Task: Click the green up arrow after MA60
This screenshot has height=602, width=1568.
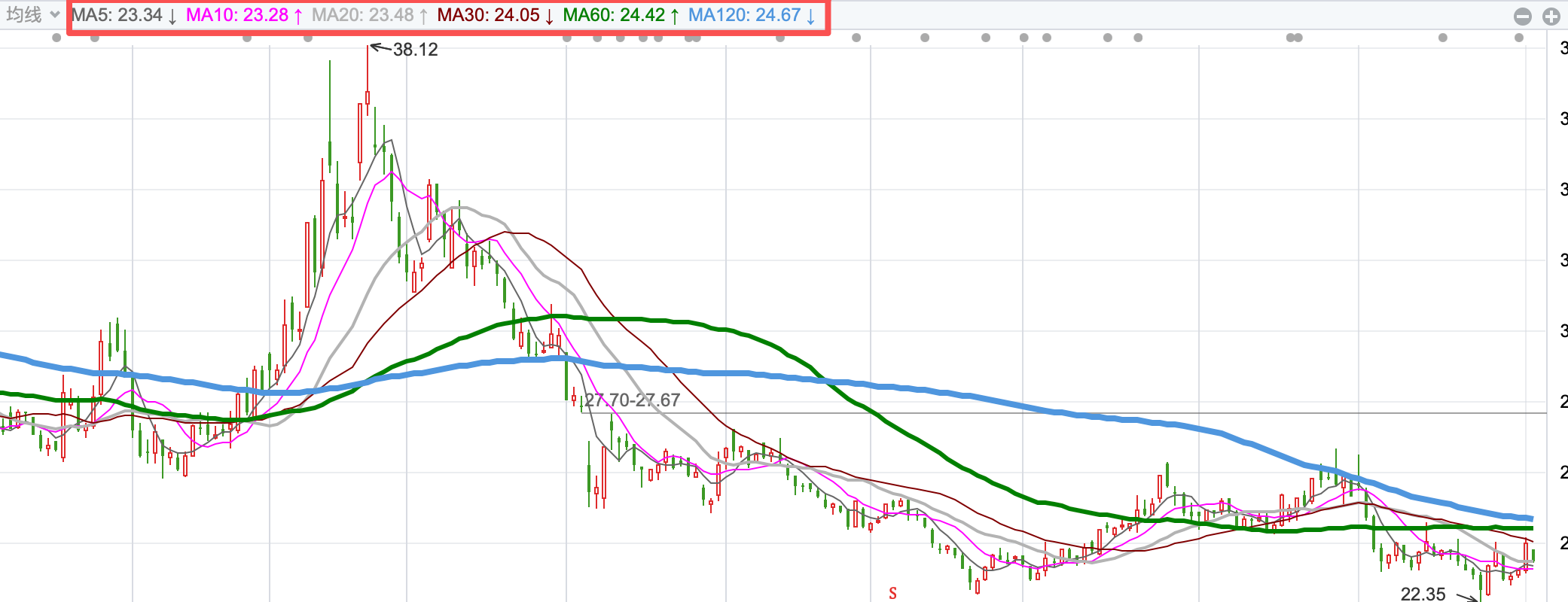Action: [x=674, y=17]
